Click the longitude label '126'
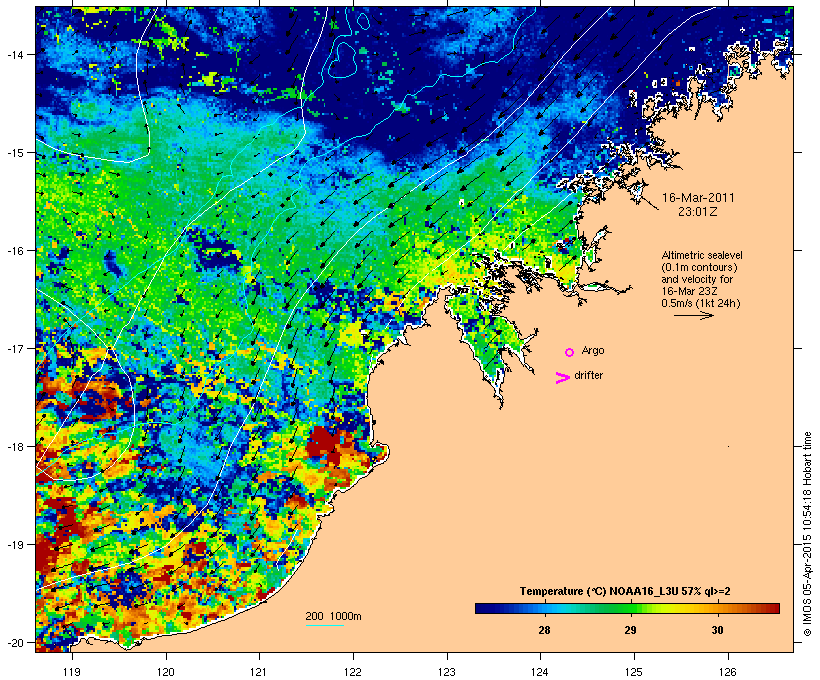This screenshot has height=680, width=820. (x=728, y=672)
